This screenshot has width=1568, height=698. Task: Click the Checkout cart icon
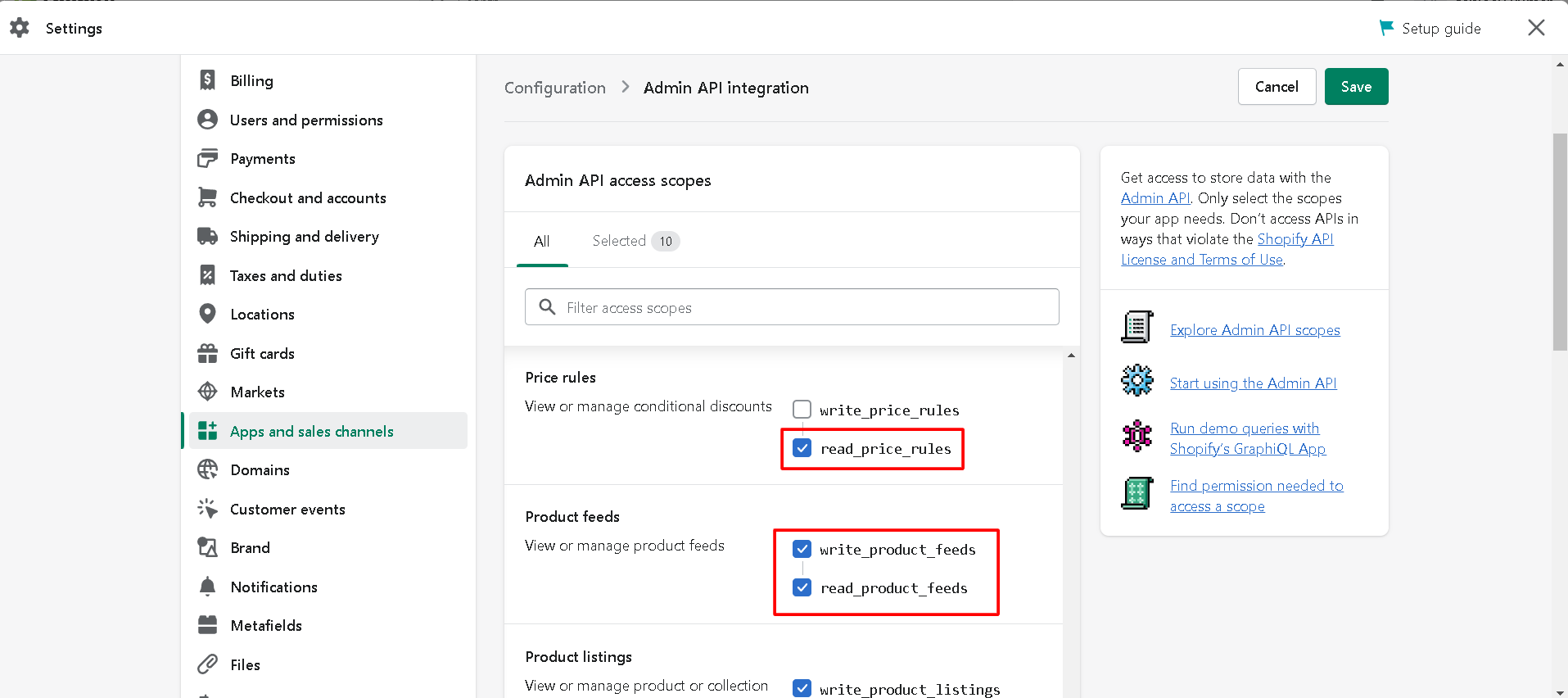[x=208, y=197]
